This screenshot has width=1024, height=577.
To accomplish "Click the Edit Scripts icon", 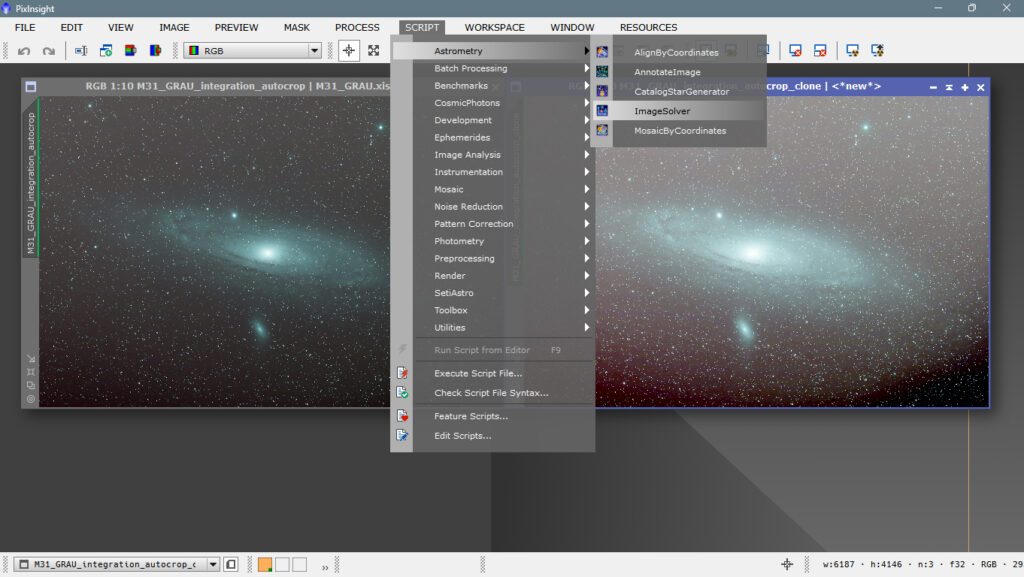I will coord(402,435).
